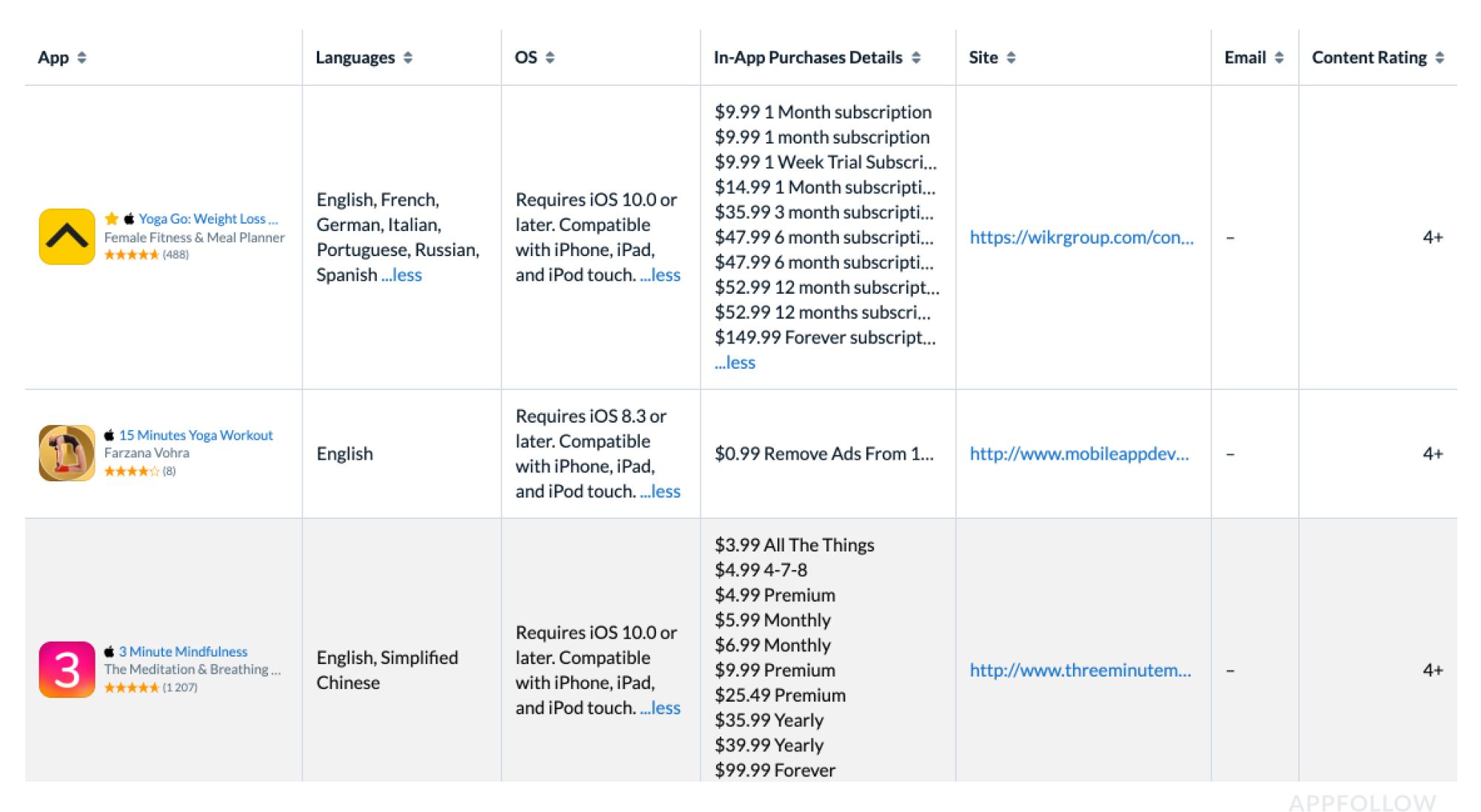1481x812 pixels.
Task: Sort by the Languages column arrows
Action: (408, 58)
